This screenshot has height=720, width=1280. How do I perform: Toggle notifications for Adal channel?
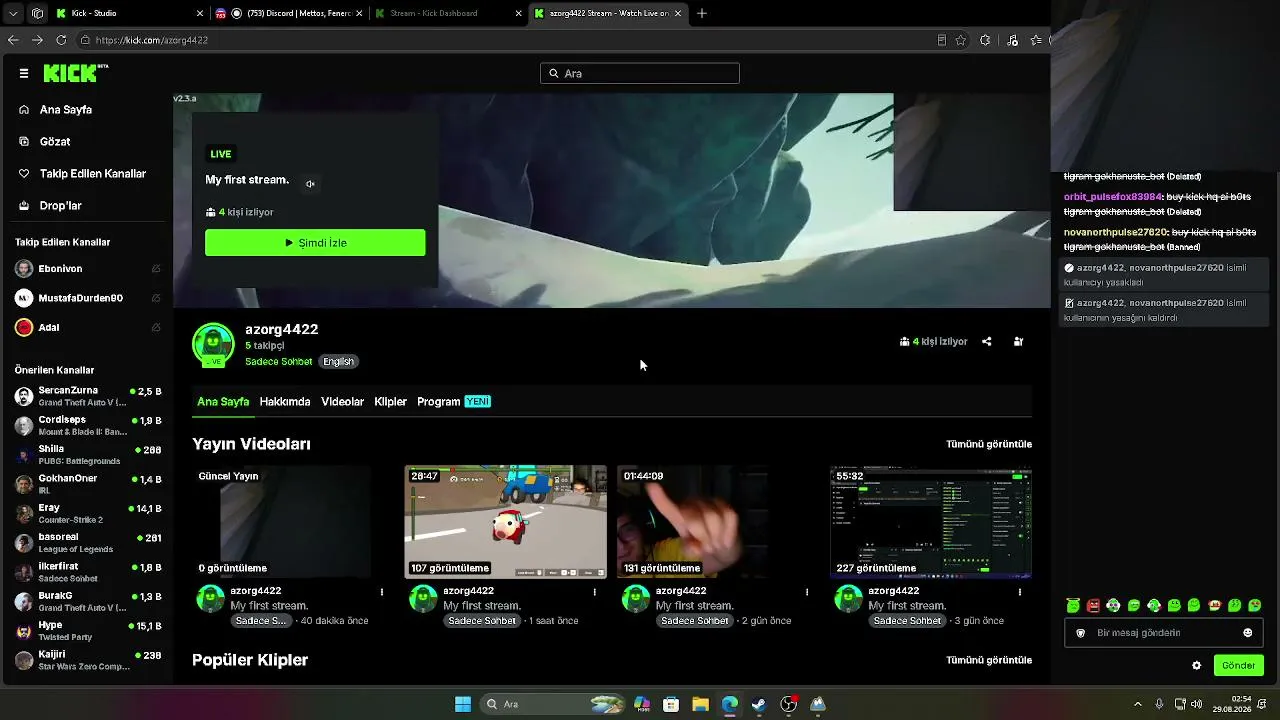click(x=156, y=328)
